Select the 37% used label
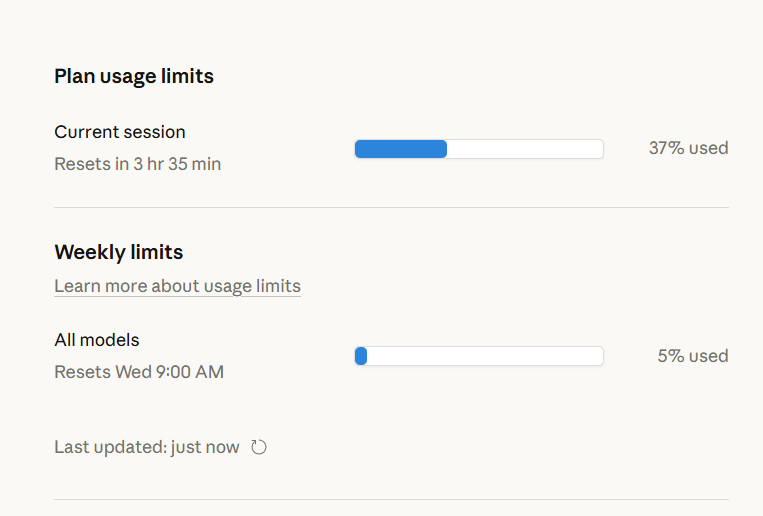This screenshot has height=516, width=763. [x=688, y=148]
